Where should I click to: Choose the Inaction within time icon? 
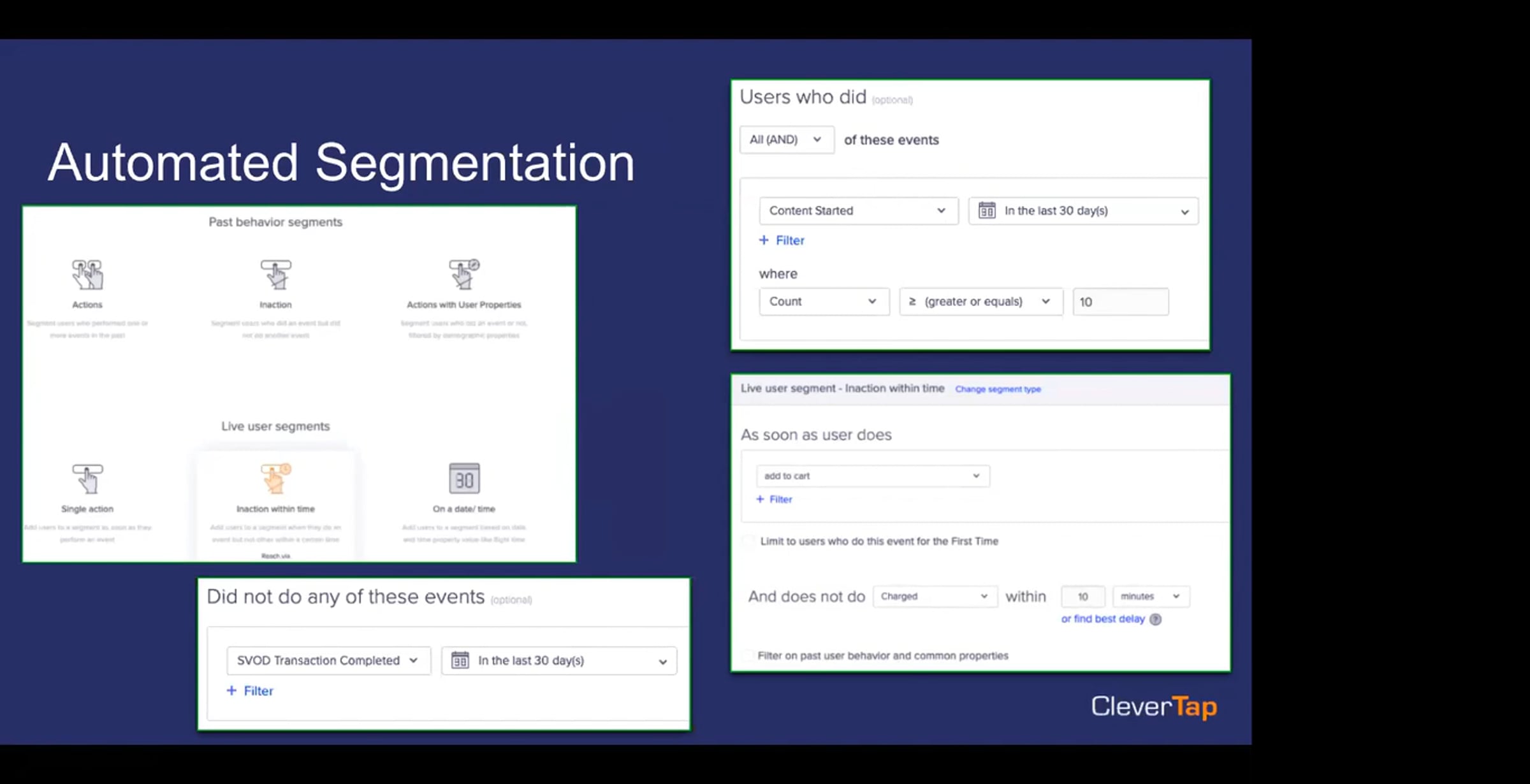point(275,479)
